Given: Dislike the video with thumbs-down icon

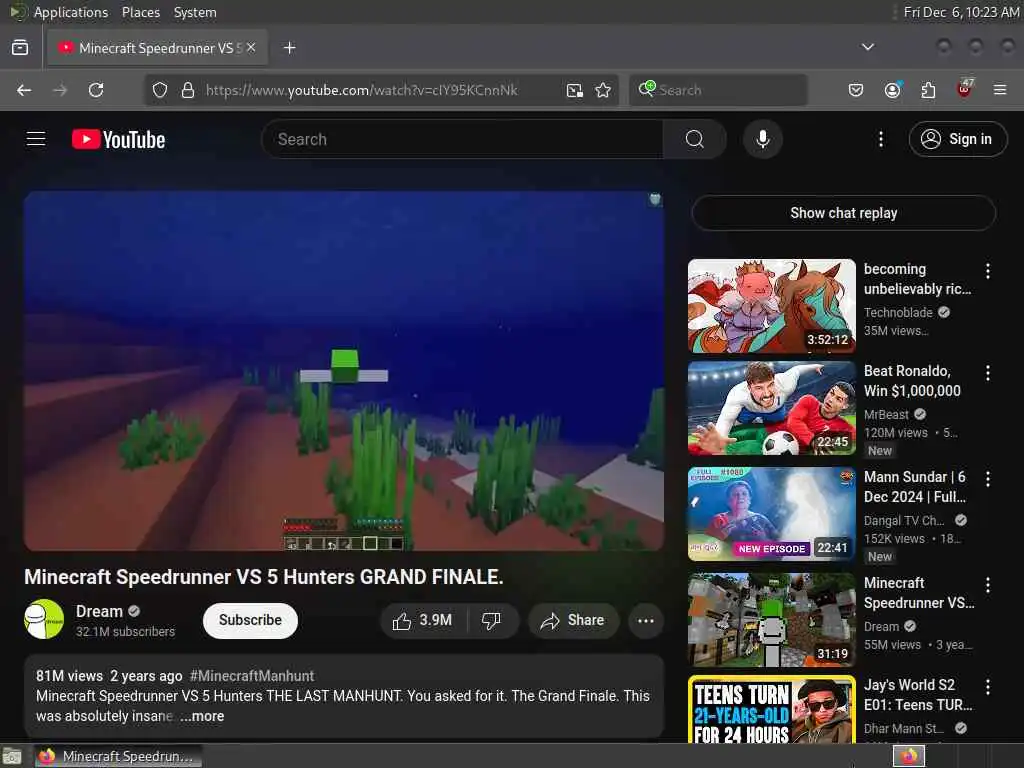Looking at the screenshot, I should click(491, 620).
